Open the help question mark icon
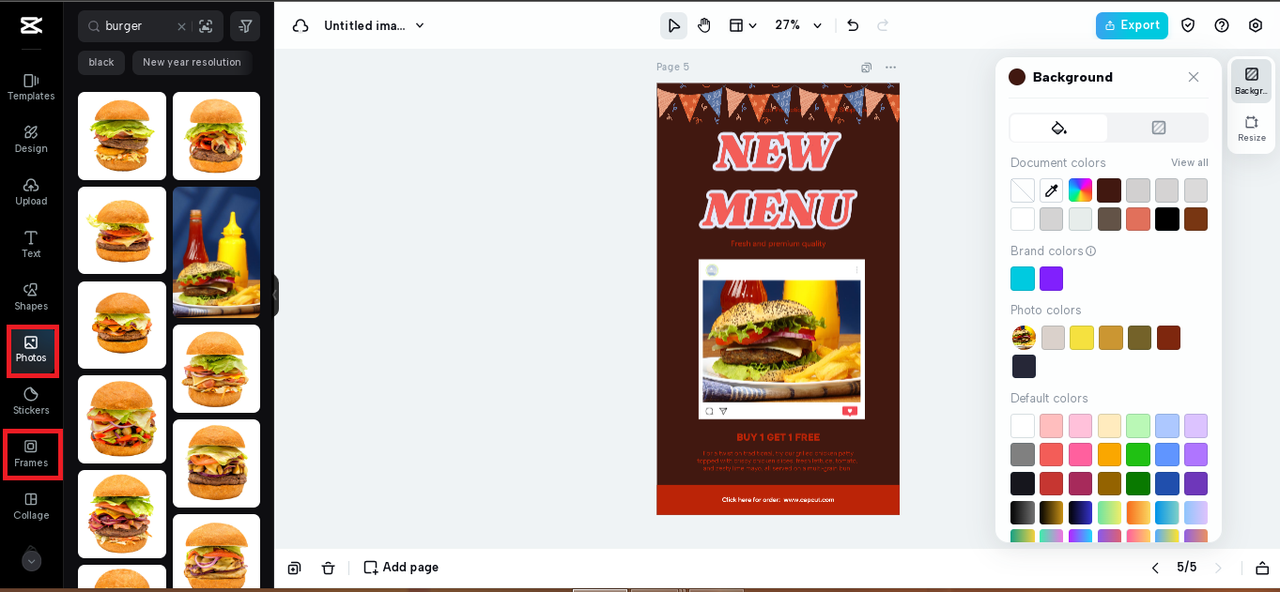This screenshot has height=592, width=1280. coord(1222,25)
